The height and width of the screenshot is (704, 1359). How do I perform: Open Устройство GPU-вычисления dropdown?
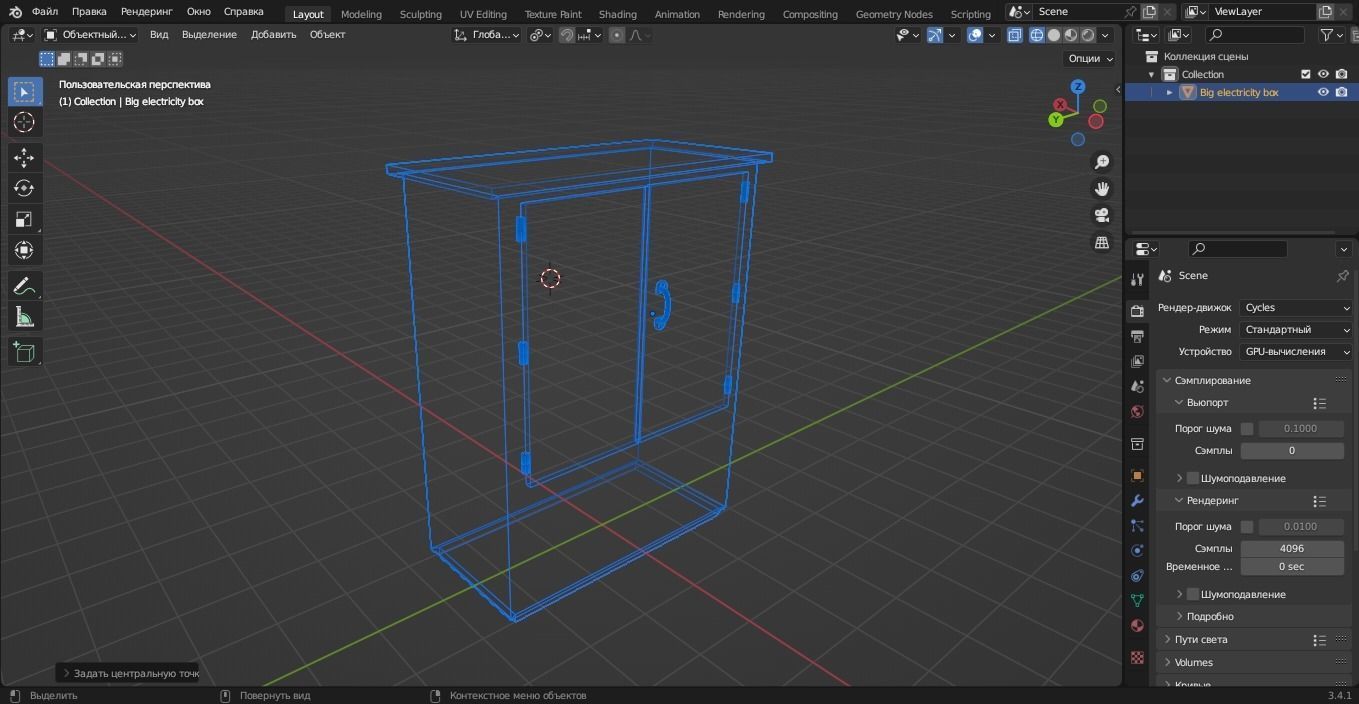[x=1297, y=351]
